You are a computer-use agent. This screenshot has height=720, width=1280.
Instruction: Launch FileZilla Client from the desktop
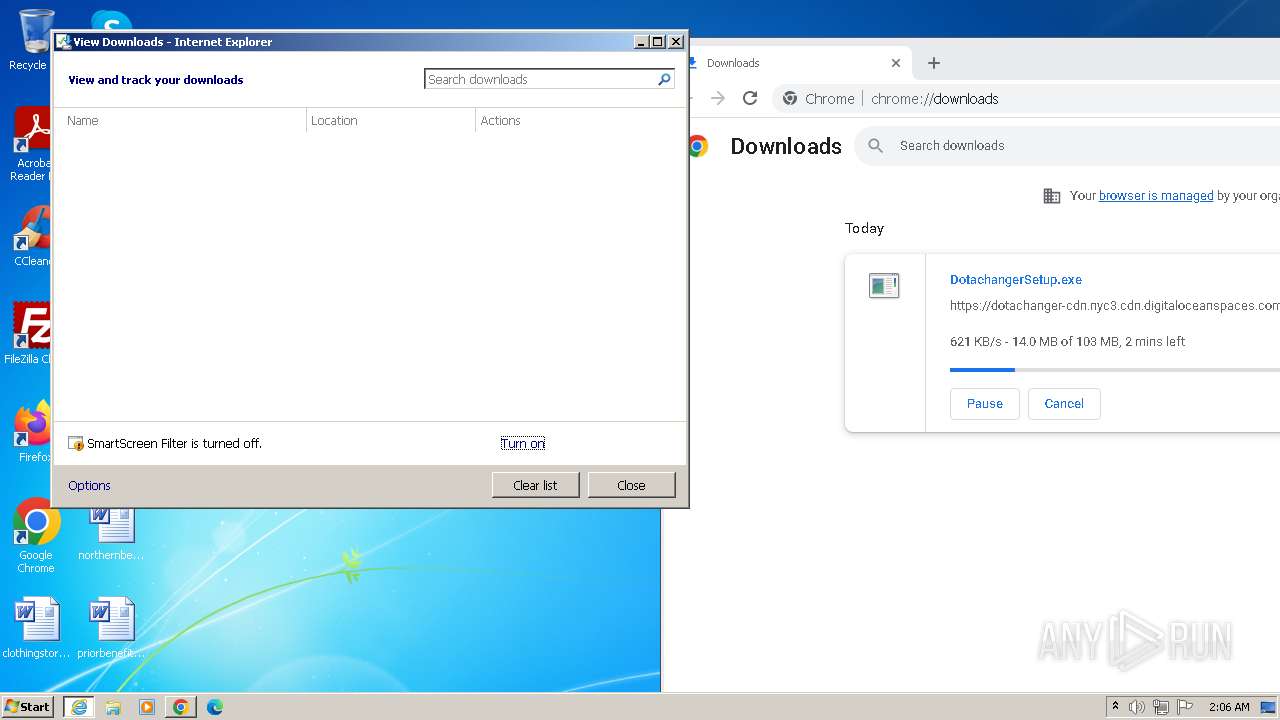click(x=28, y=334)
